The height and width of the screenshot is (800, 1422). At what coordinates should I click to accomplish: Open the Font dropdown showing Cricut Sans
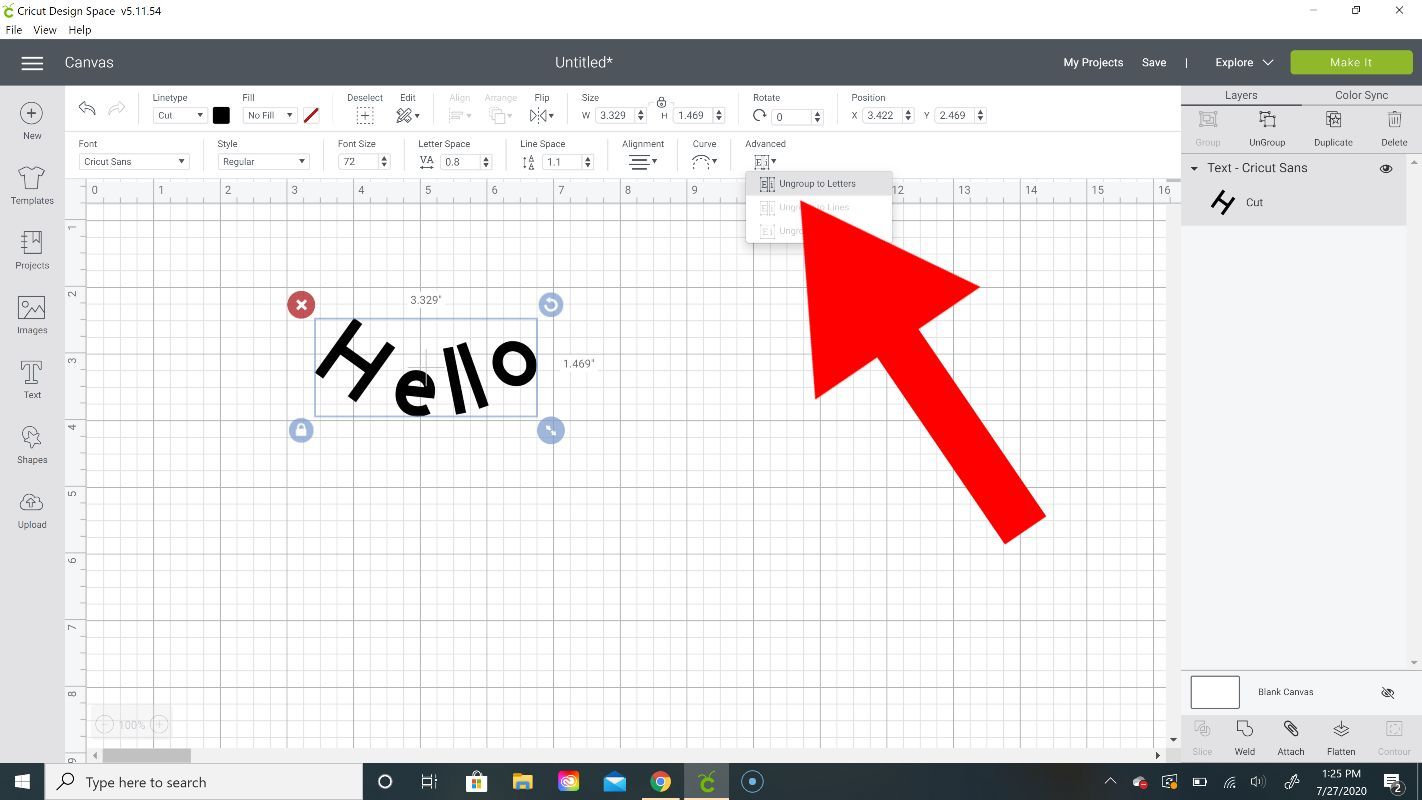(134, 162)
